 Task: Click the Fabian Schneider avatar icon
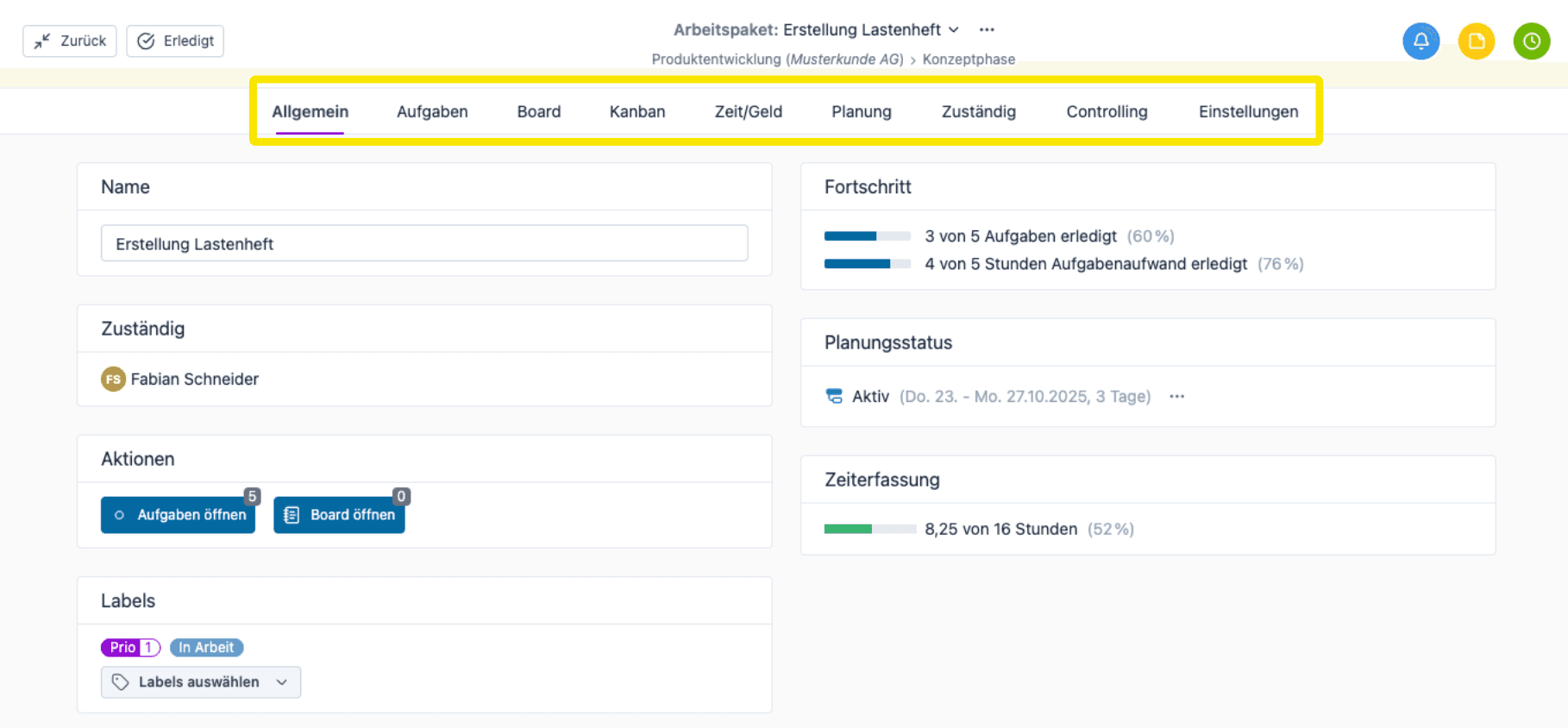coord(113,379)
